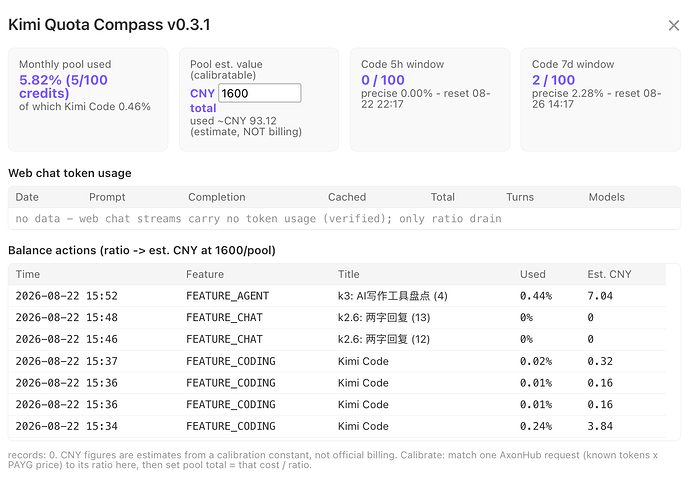Click the 3.84 Est. CNY value

click(x=600, y=426)
